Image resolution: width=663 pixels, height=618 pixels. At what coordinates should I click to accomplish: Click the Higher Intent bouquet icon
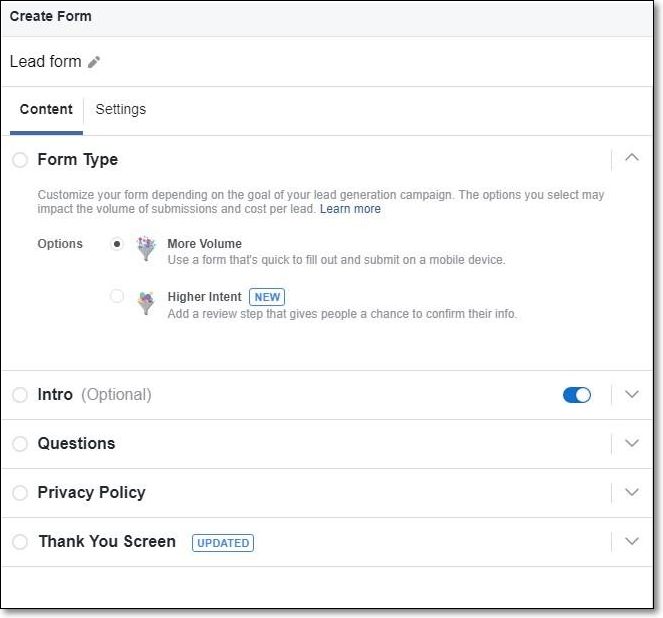click(146, 303)
